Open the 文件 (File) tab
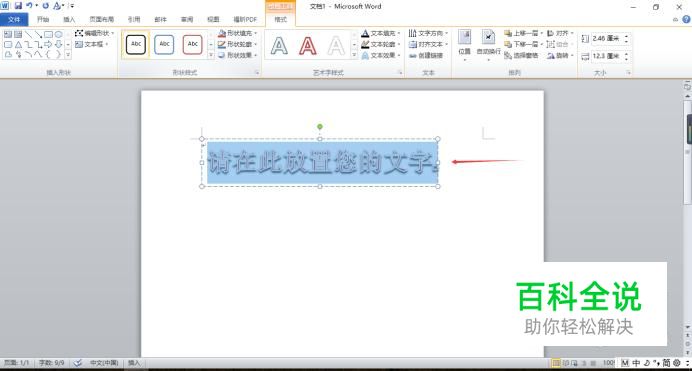692x371 pixels. [x=14, y=19]
